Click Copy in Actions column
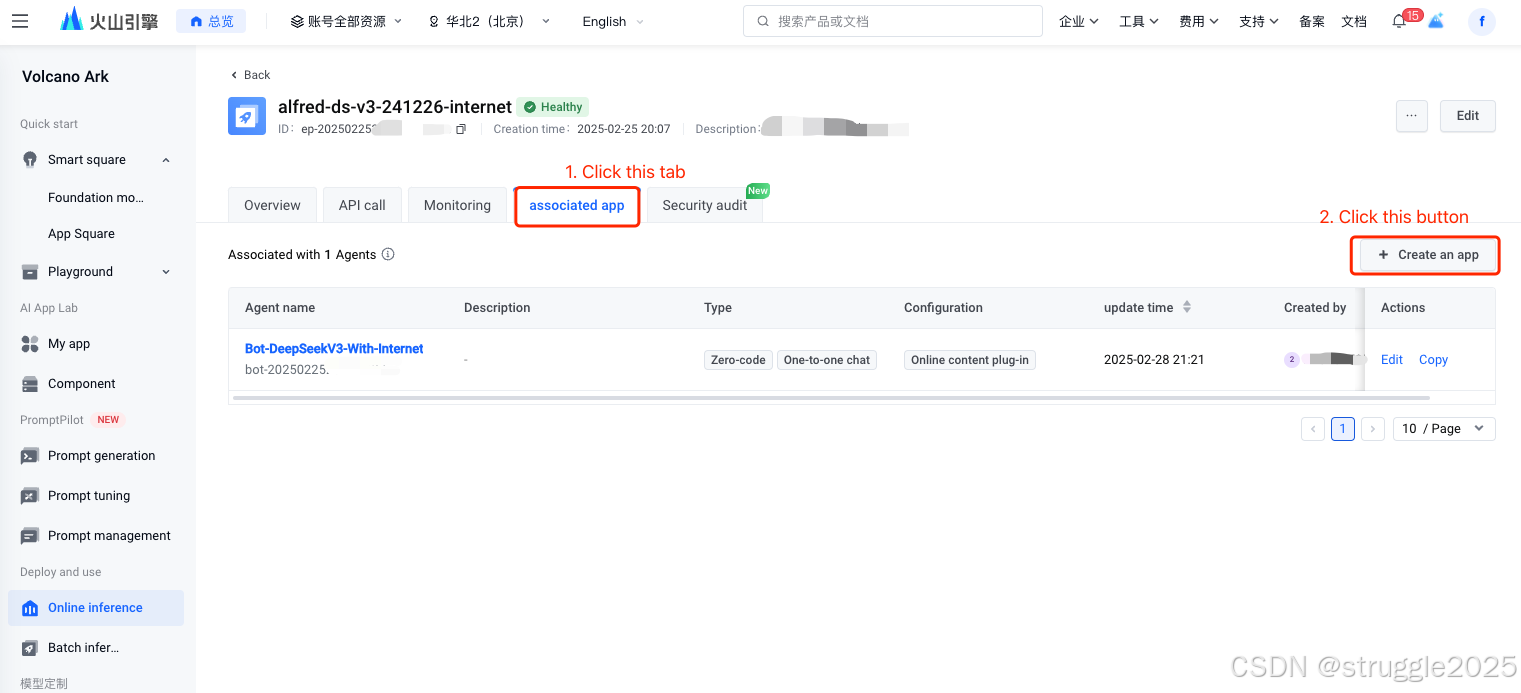Screen dimensions: 1521x693 [1433, 360]
